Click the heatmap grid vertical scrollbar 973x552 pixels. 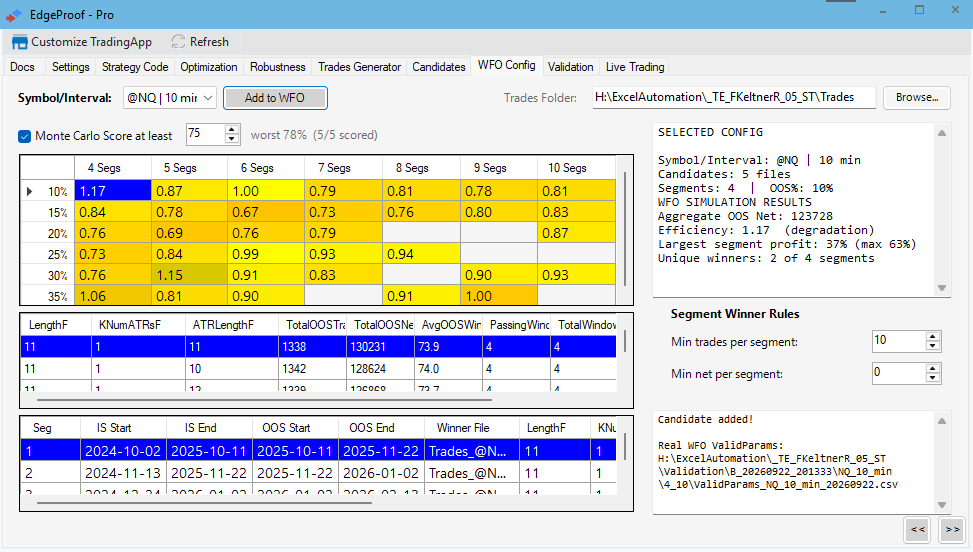625,229
